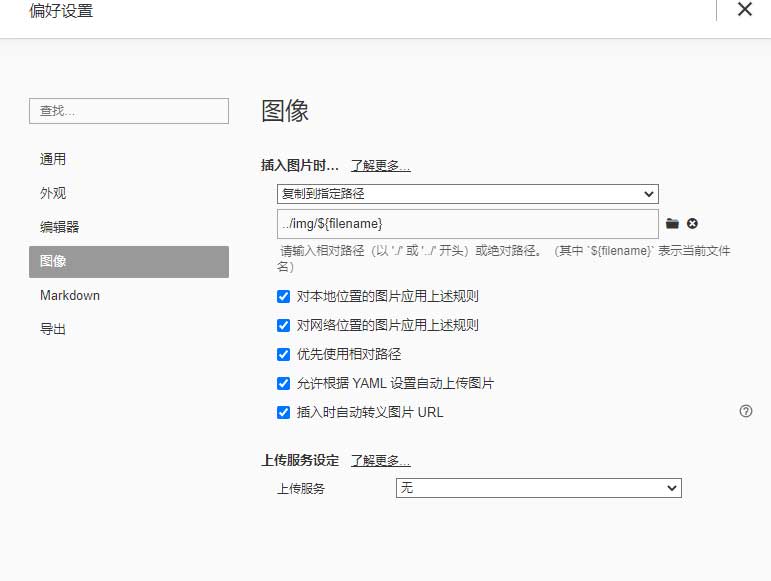Open Markdown settings section
Screen dimensions: 771x581
(70, 295)
